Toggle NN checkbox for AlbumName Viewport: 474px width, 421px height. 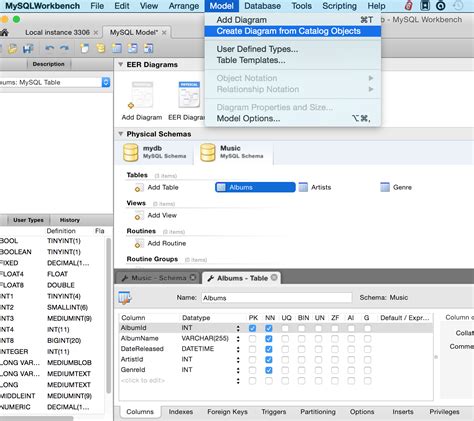point(269,339)
